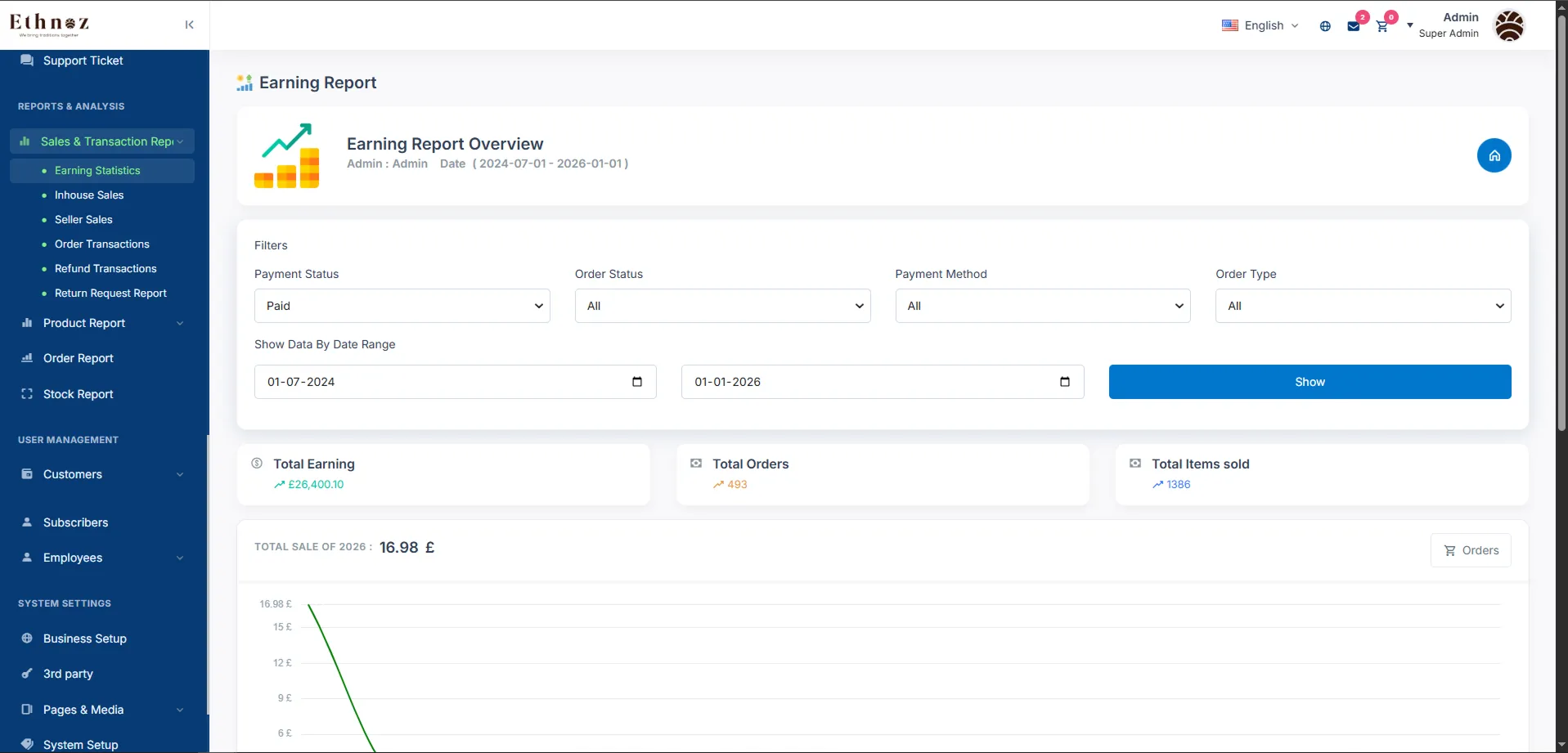Go to Support Ticket page

(x=83, y=61)
